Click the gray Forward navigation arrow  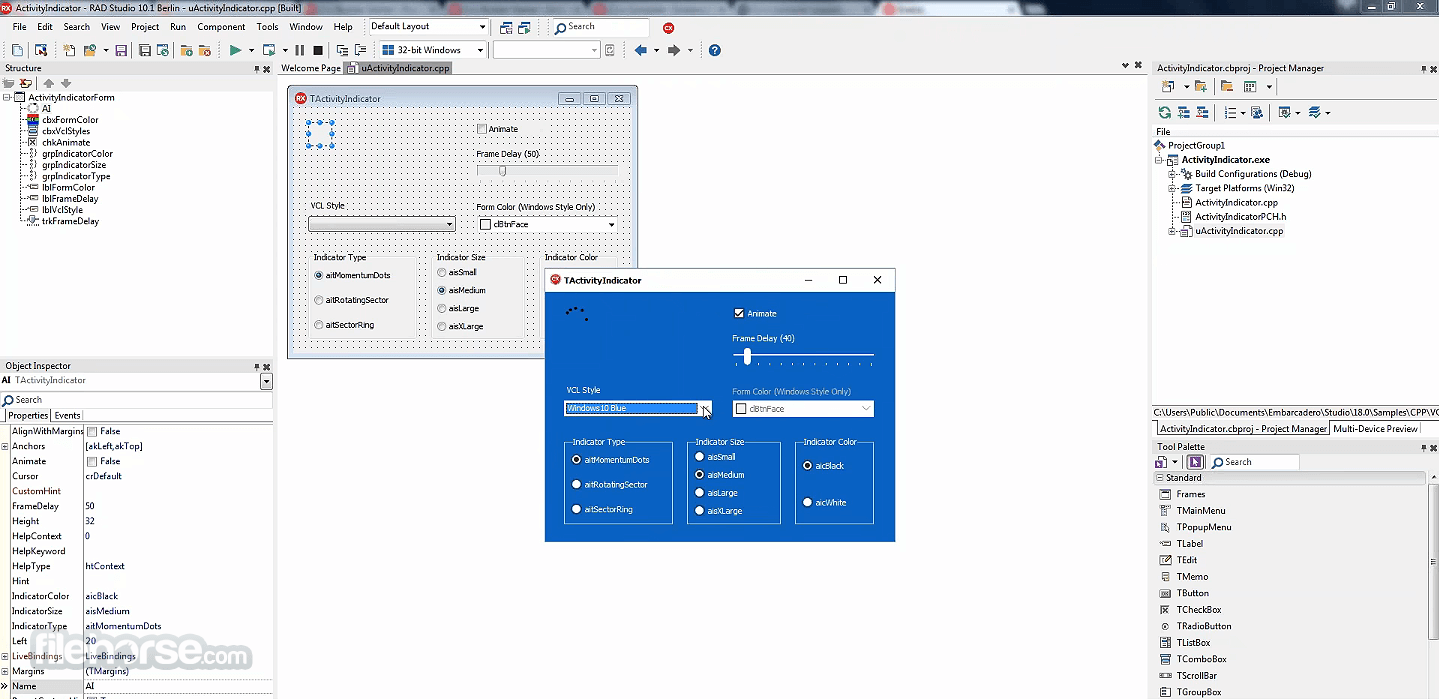coord(674,50)
